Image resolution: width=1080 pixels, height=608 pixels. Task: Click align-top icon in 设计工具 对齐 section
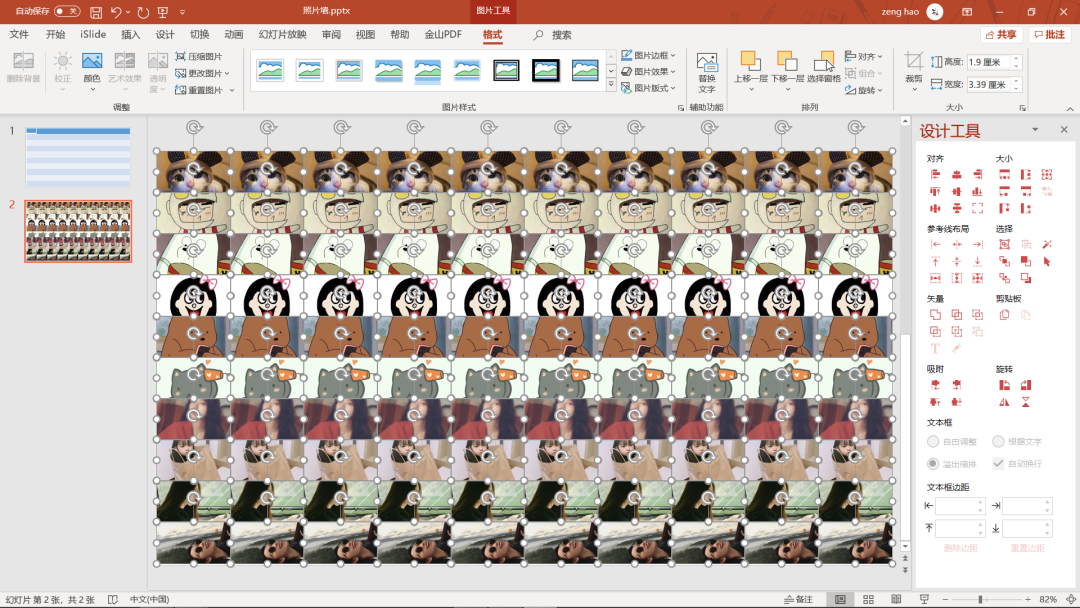pyautogui.click(x=935, y=191)
